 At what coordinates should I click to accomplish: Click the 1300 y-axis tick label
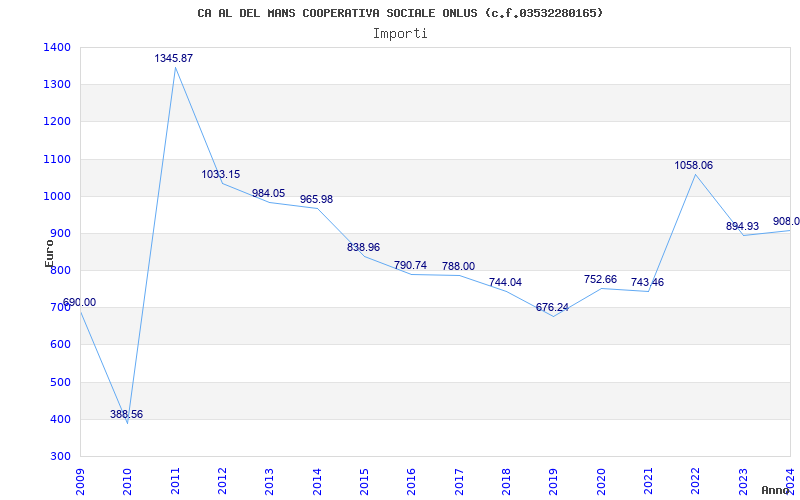[58, 85]
